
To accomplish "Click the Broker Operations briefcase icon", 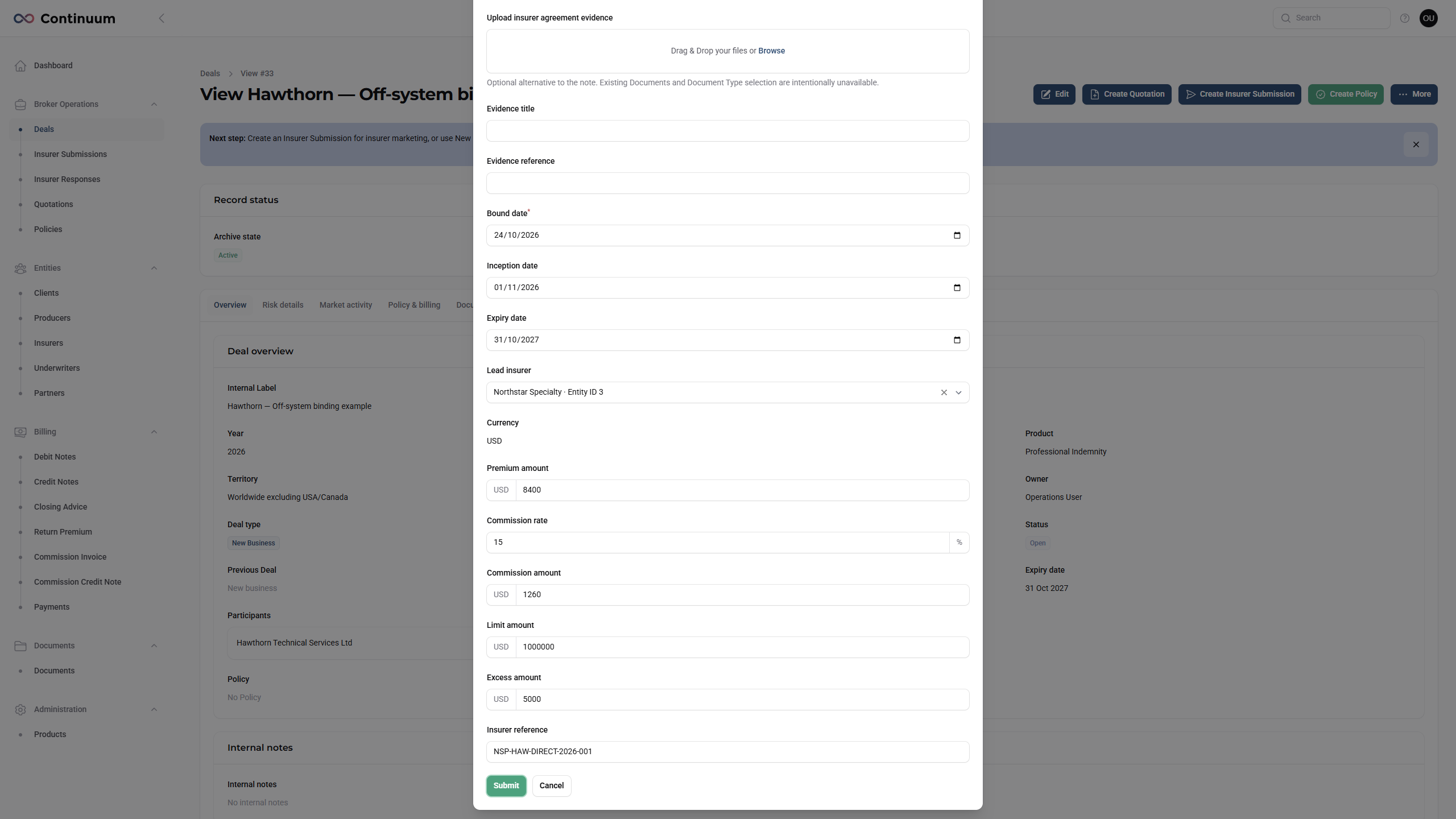I will [20, 105].
